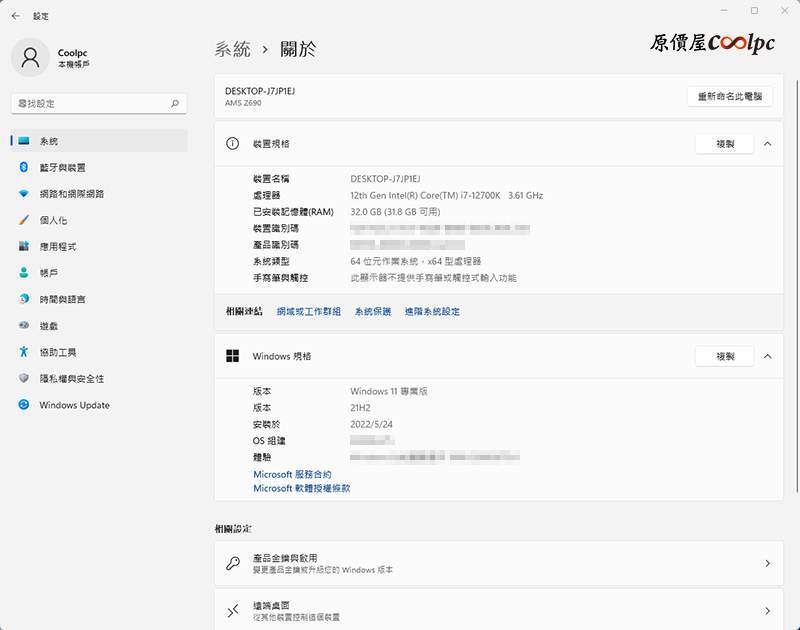Select the accessibility figure icon

pos(23,351)
